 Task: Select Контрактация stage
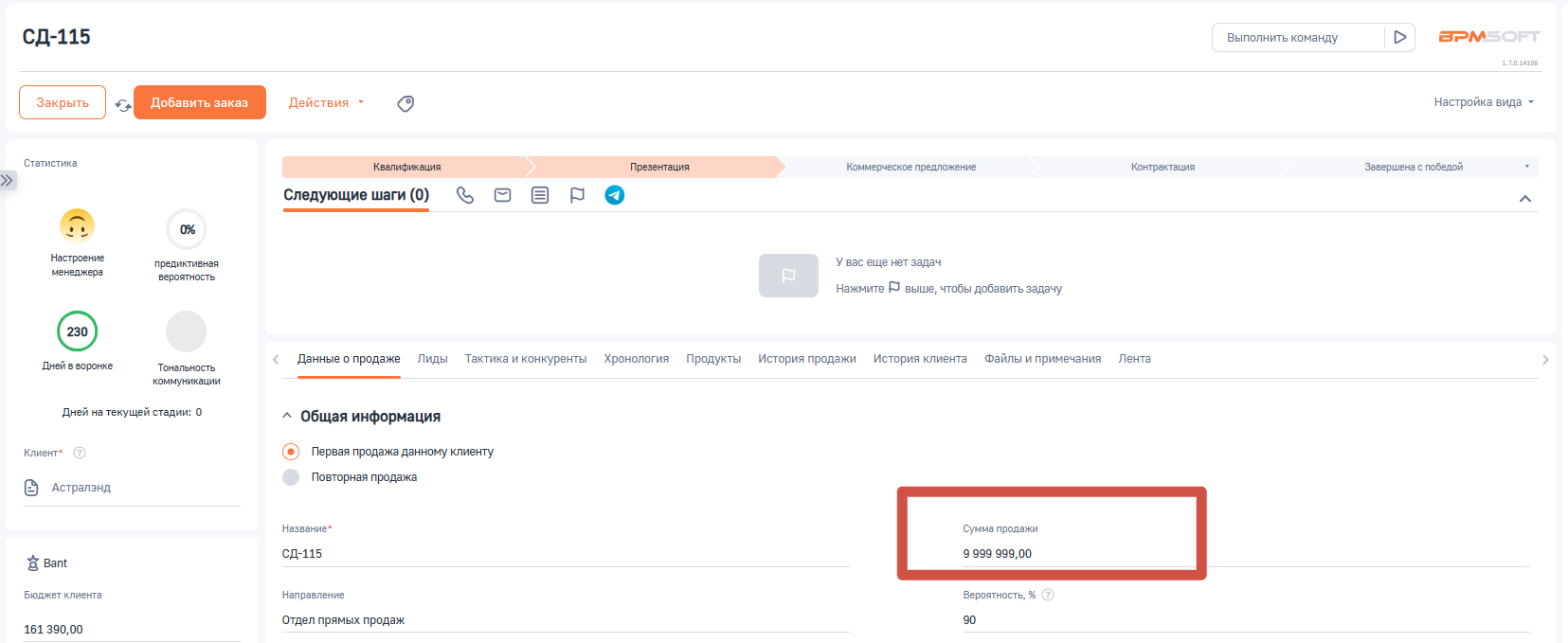point(1162,167)
